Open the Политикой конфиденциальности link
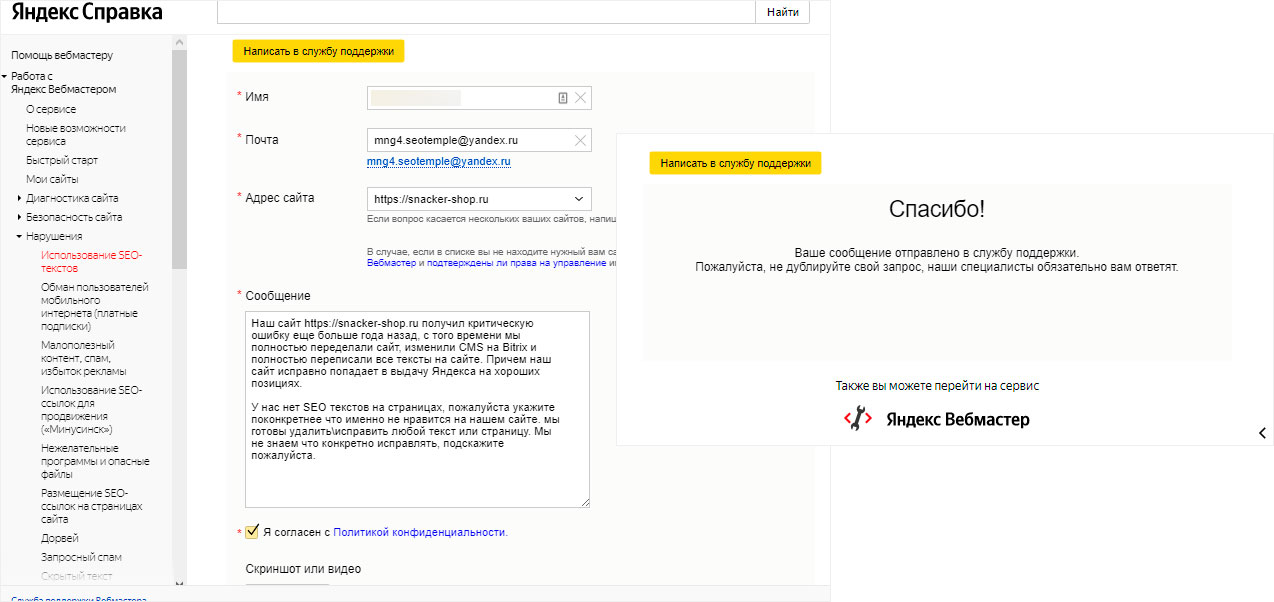Viewport: 1274px width, 602px height. (419, 532)
